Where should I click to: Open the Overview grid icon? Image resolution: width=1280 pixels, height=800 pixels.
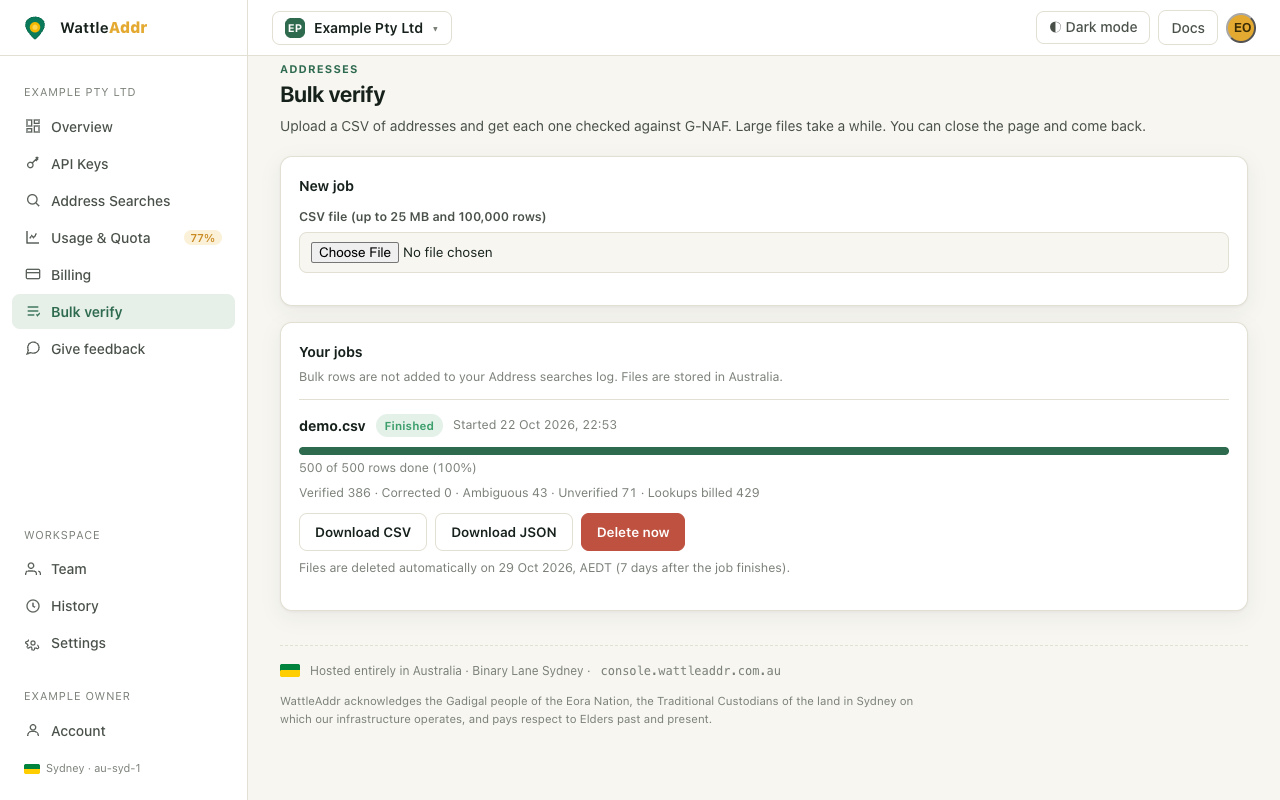(x=33, y=126)
